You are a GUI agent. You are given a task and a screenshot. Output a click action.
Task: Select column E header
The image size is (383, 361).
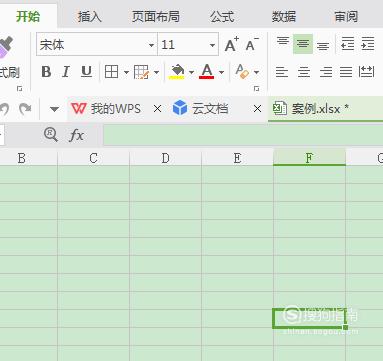[237, 158]
